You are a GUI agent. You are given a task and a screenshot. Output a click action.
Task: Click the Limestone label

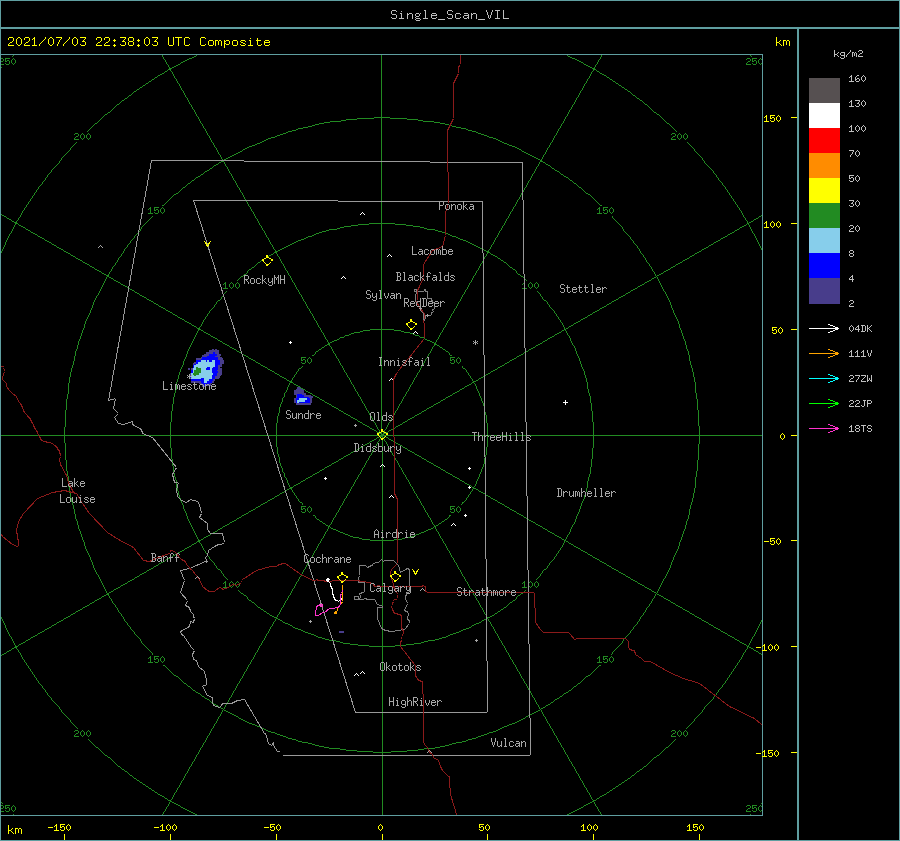point(189,386)
